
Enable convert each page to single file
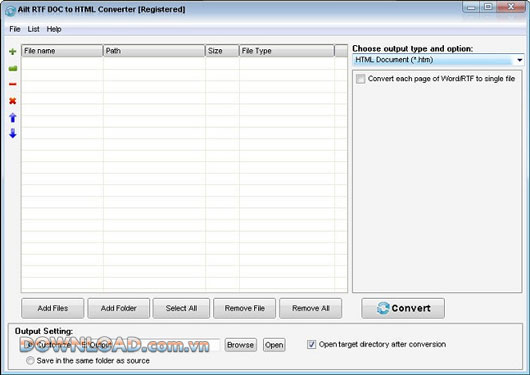pyautogui.click(x=360, y=79)
